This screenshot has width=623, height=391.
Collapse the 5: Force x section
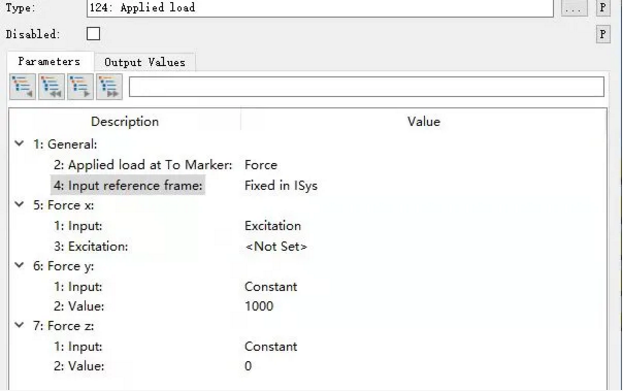(x=19, y=205)
